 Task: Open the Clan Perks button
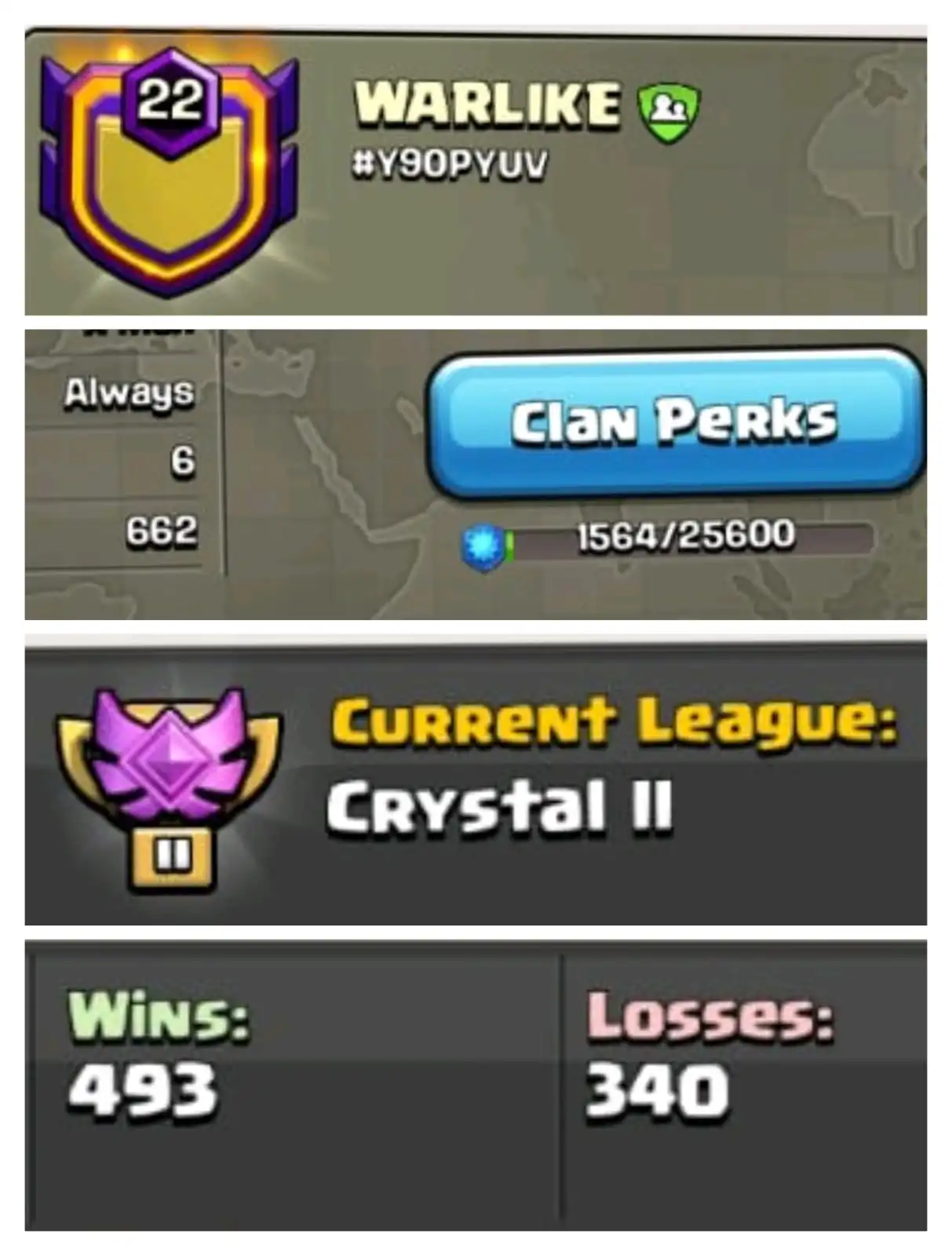pos(676,422)
